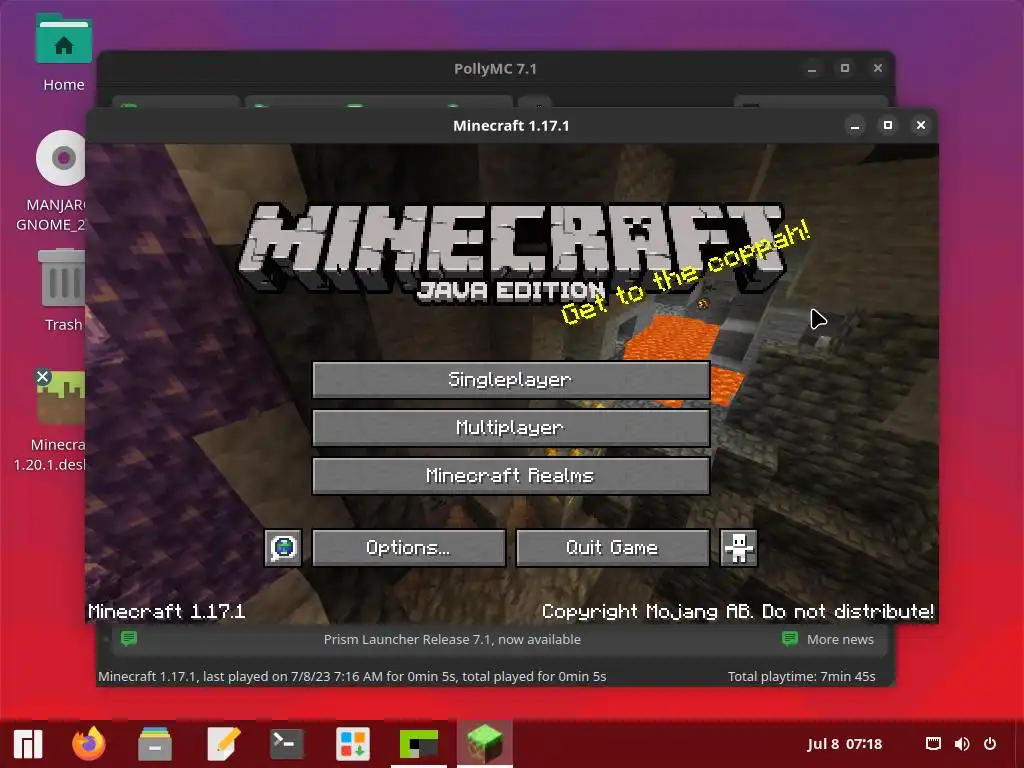Close the Minecraft 1.17.1 window

click(x=921, y=125)
